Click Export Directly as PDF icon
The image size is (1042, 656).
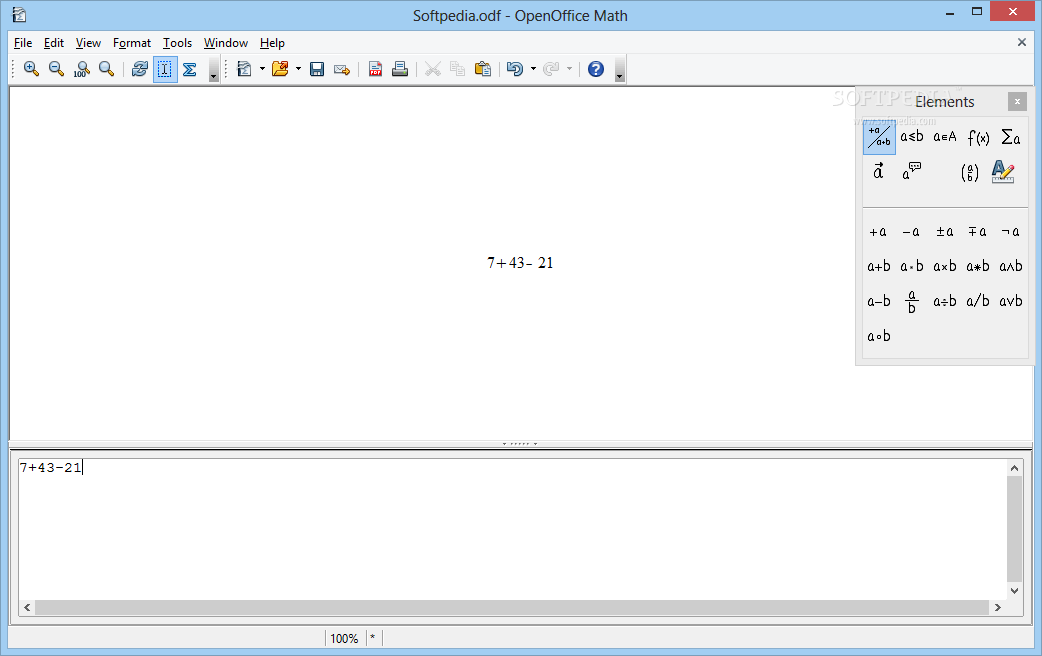click(x=375, y=68)
